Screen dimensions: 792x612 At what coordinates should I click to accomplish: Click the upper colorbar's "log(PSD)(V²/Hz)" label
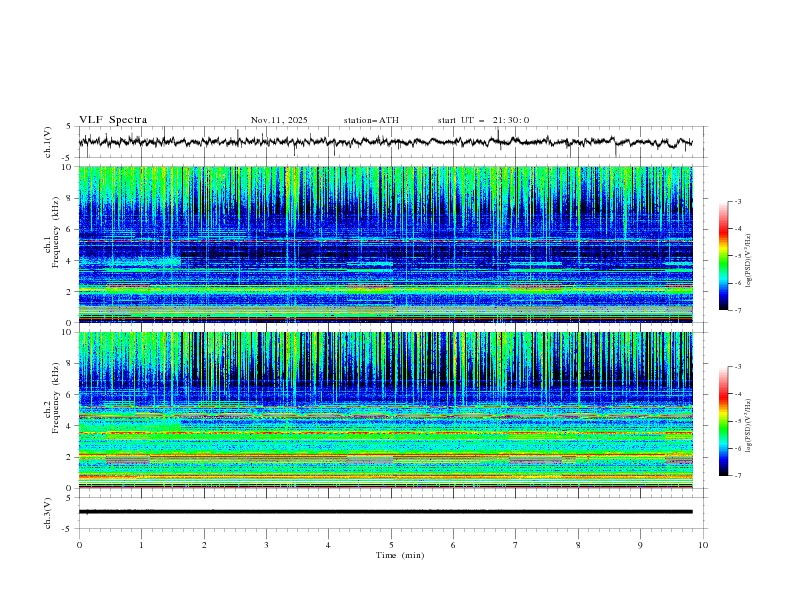click(x=749, y=261)
